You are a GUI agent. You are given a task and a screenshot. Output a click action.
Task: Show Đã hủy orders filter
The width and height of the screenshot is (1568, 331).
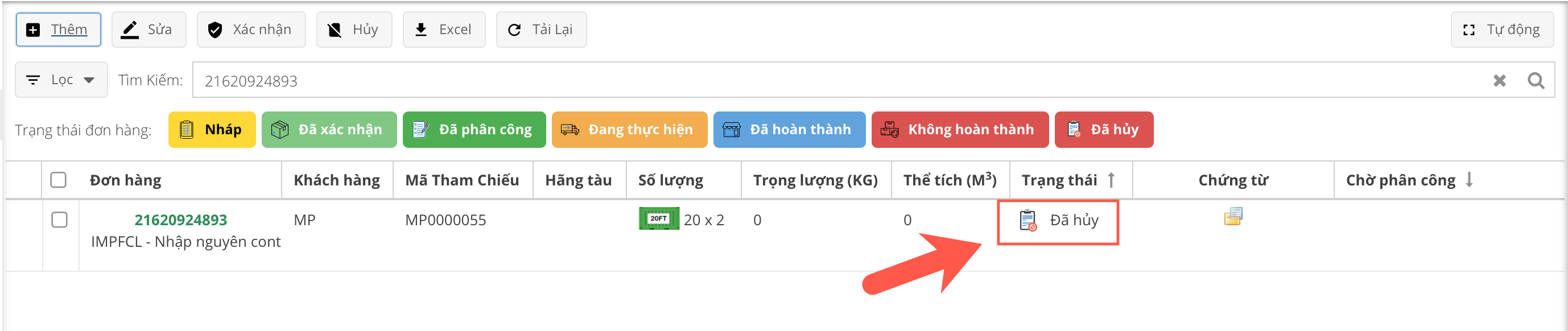point(1103,130)
